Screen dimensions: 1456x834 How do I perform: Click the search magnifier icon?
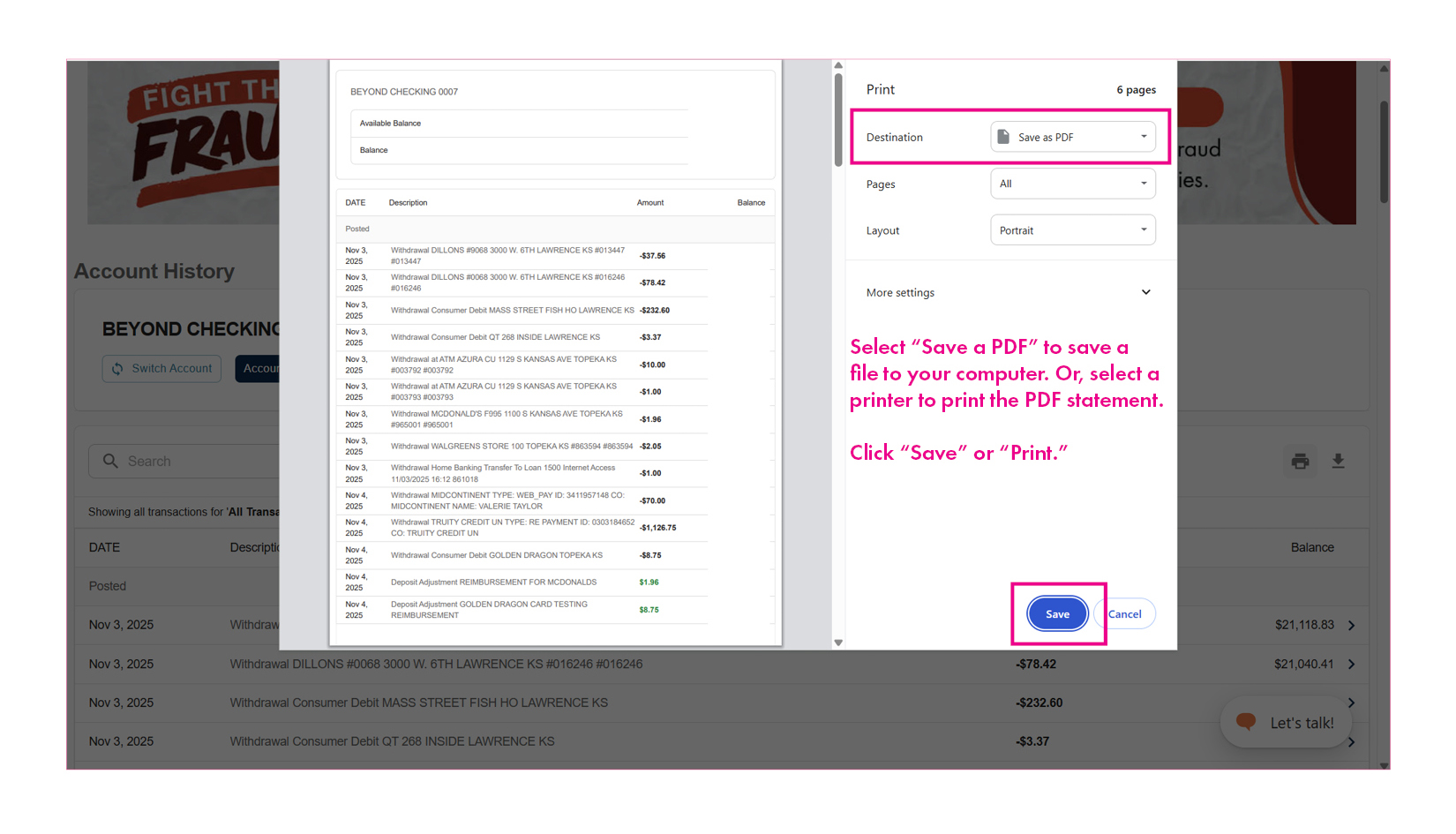click(x=110, y=461)
